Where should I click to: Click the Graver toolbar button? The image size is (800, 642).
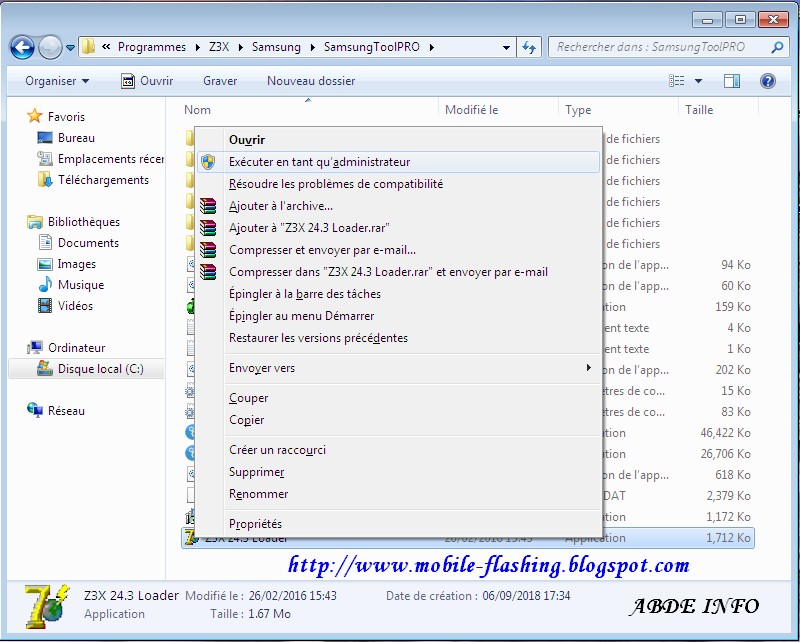tap(220, 81)
